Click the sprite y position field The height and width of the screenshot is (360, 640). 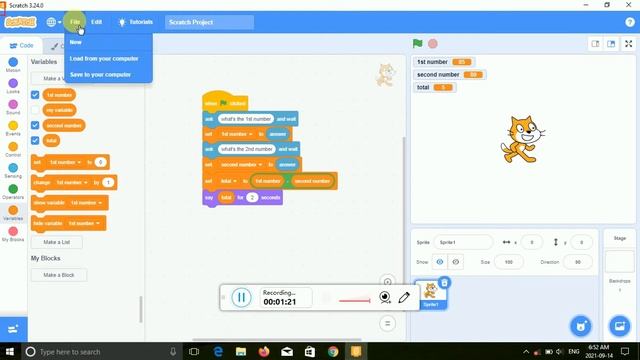click(581, 242)
